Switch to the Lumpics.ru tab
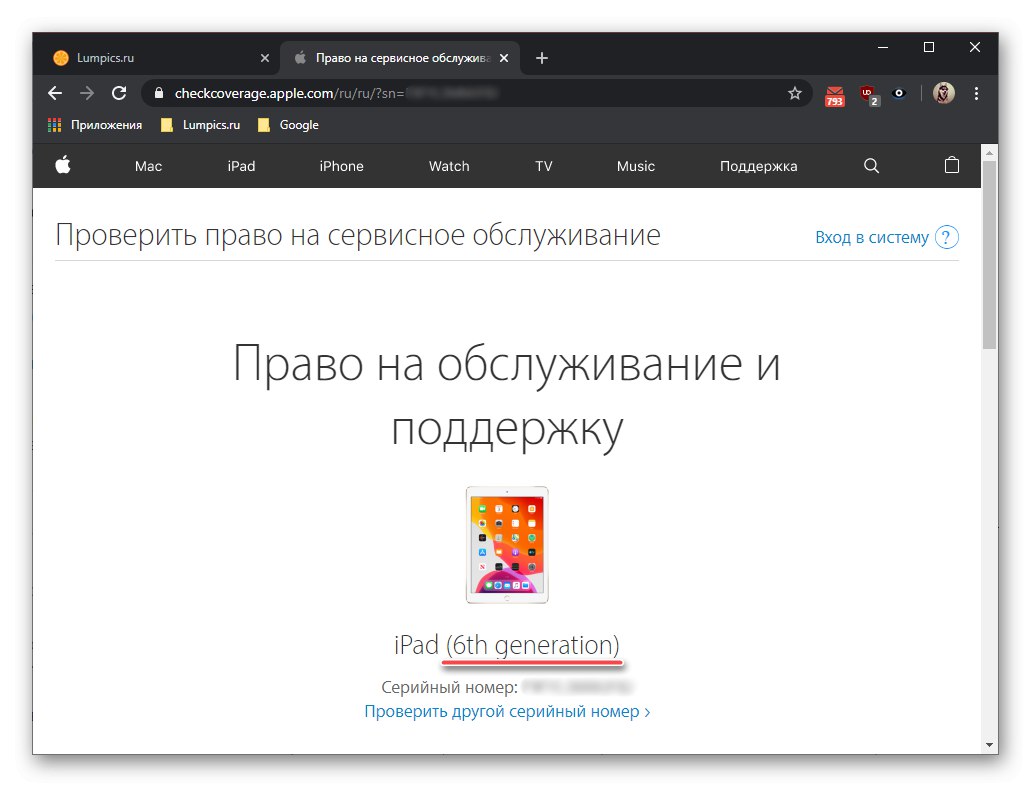Screen dimensions: 1031x787 click(x=160, y=58)
